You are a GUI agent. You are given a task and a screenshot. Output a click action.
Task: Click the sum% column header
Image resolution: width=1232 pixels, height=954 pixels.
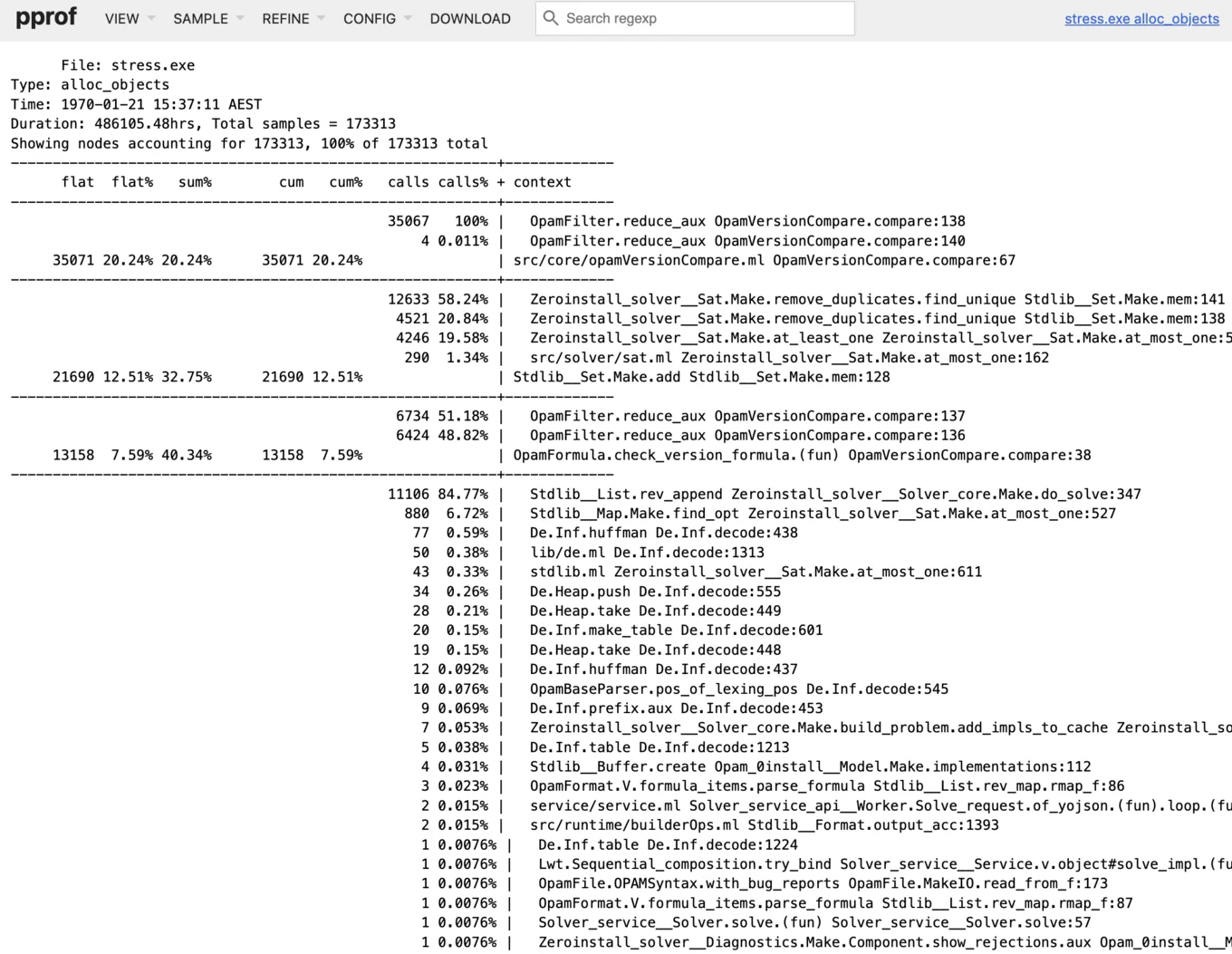[195, 182]
